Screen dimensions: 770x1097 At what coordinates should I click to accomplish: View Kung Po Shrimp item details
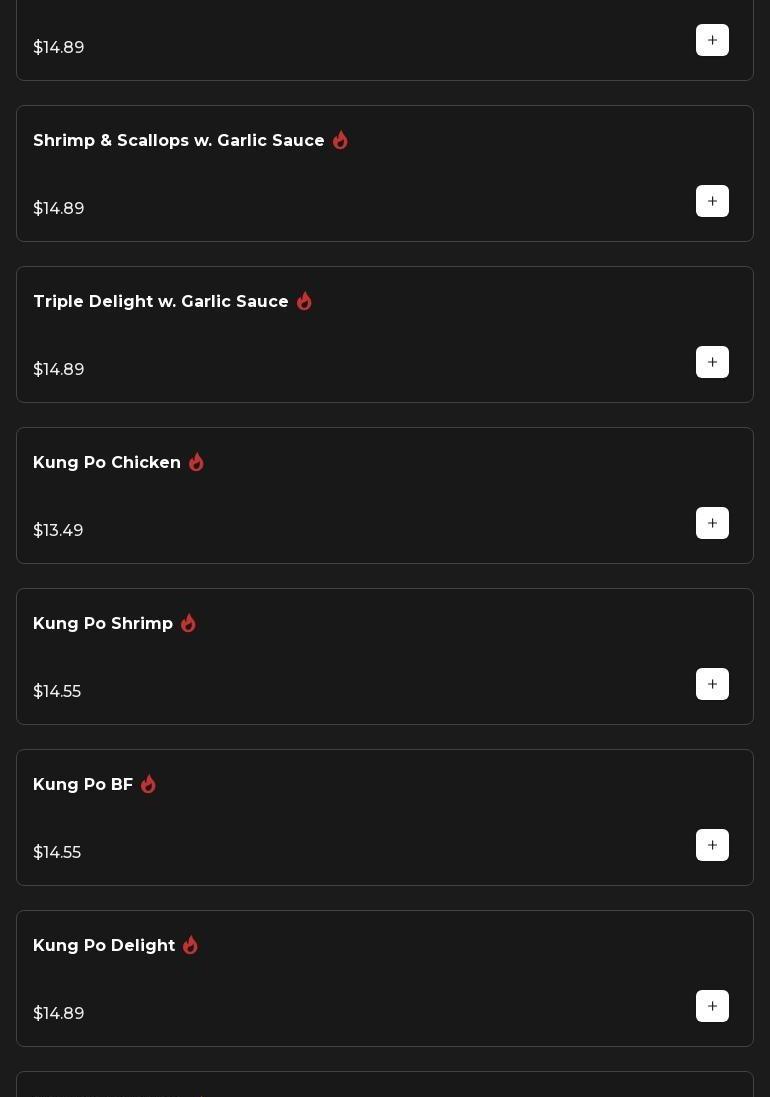point(102,624)
